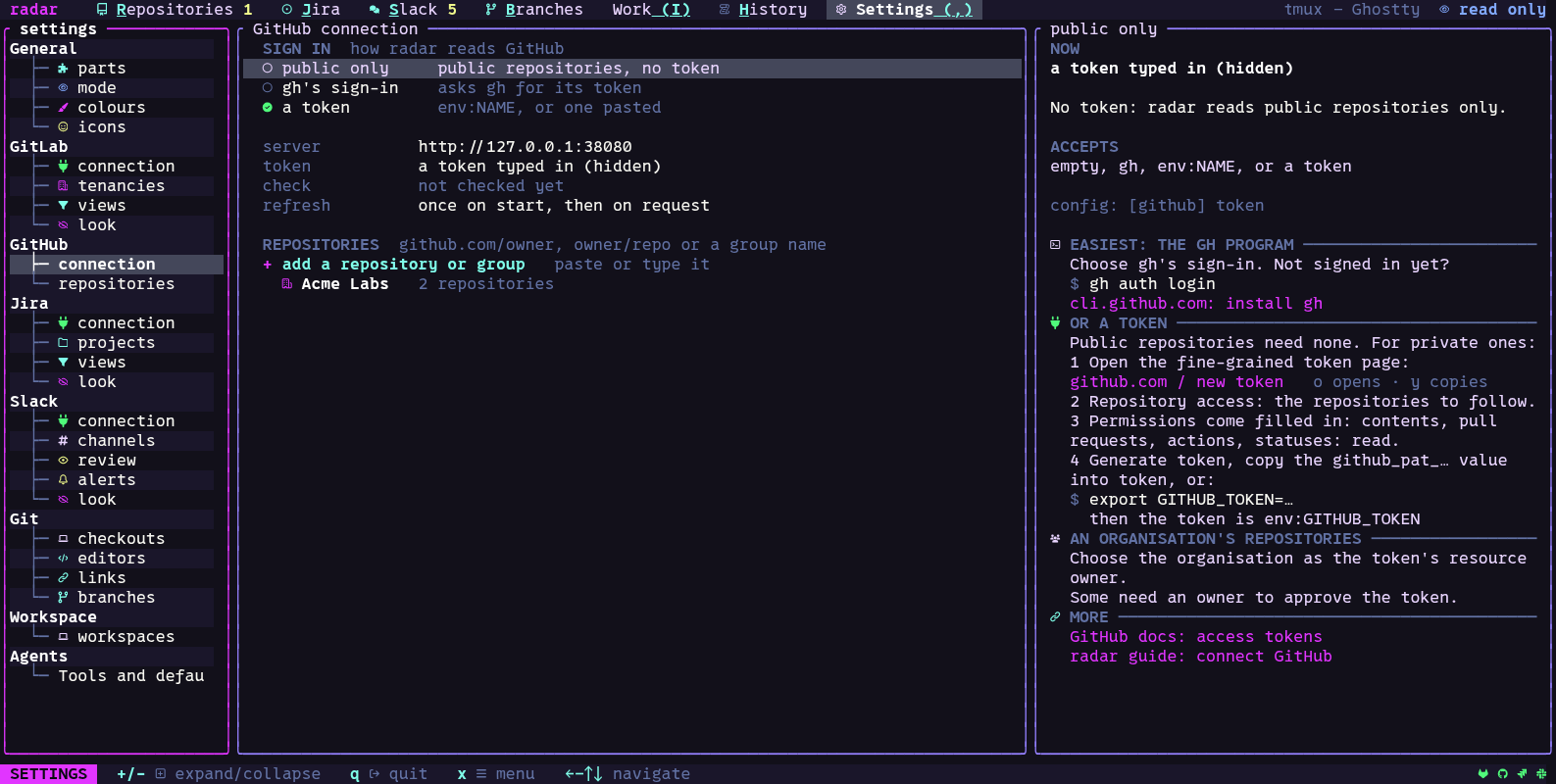Select the Git branches icon in sidebar
Viewport: 1556px width, 784px height.
(x=63, y=598)
